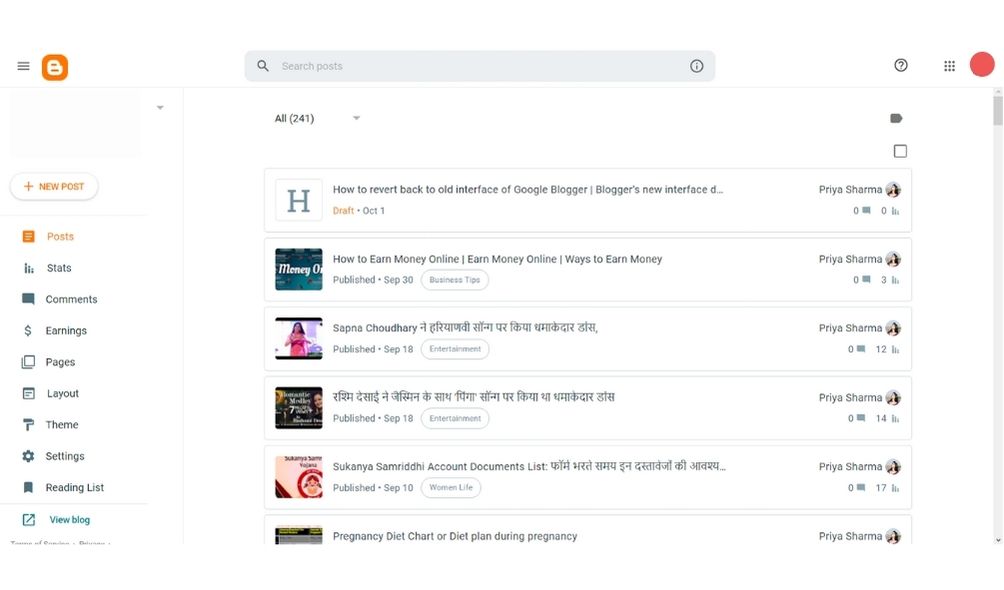Open the search info icon
1004x590 pixels.
(697, 66)
